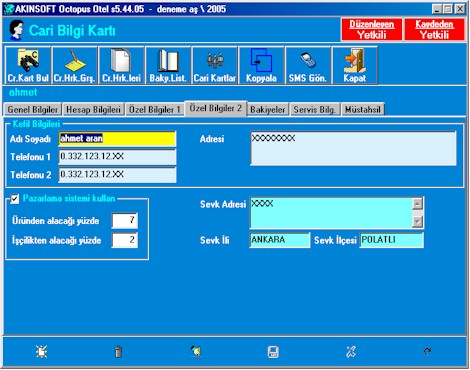Click Sevk Adresi scrollbar up arrow
470x370 pixels.
click(x=418, y=203)
